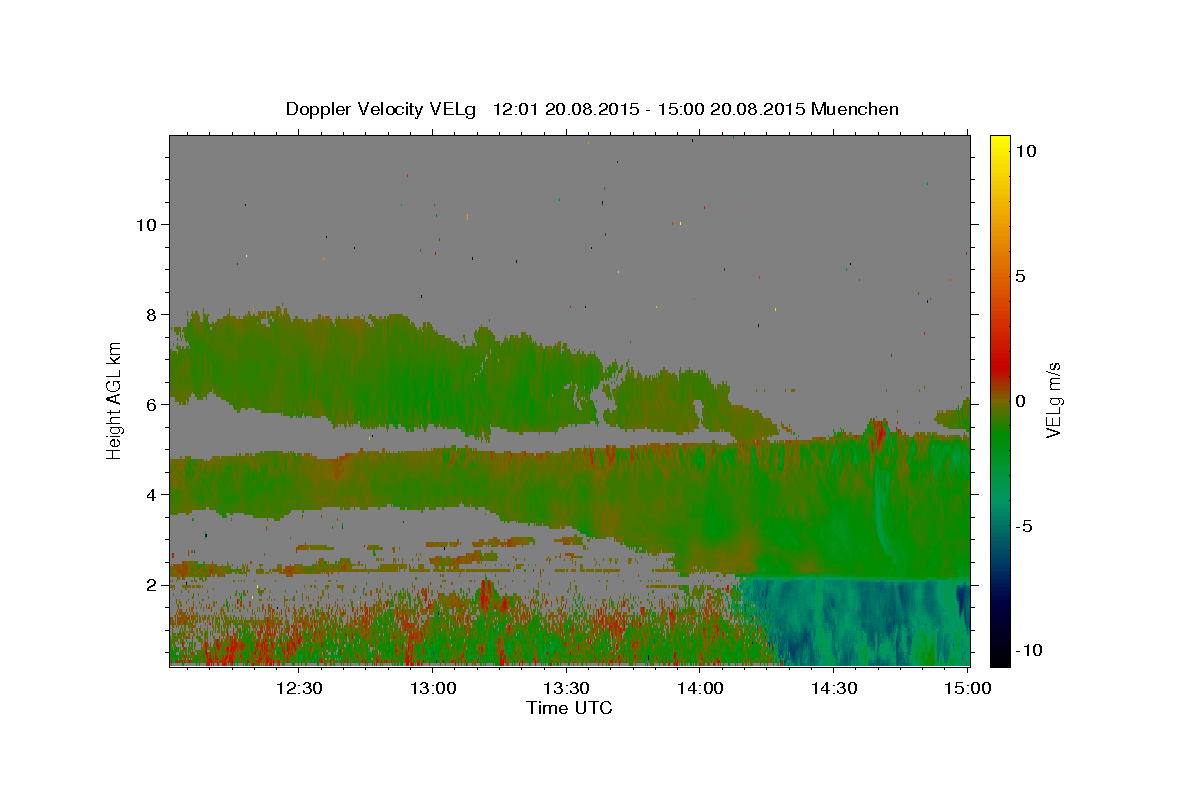
Task: Click the height axis label 8
Action: click(x=152, y=314)
